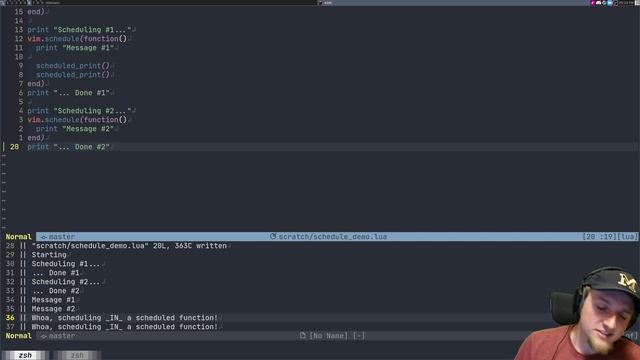Screen dimensions: 640x360
Task: Click line 37 Whoa, scheduling _IN_ message
Action: (124, 327)
